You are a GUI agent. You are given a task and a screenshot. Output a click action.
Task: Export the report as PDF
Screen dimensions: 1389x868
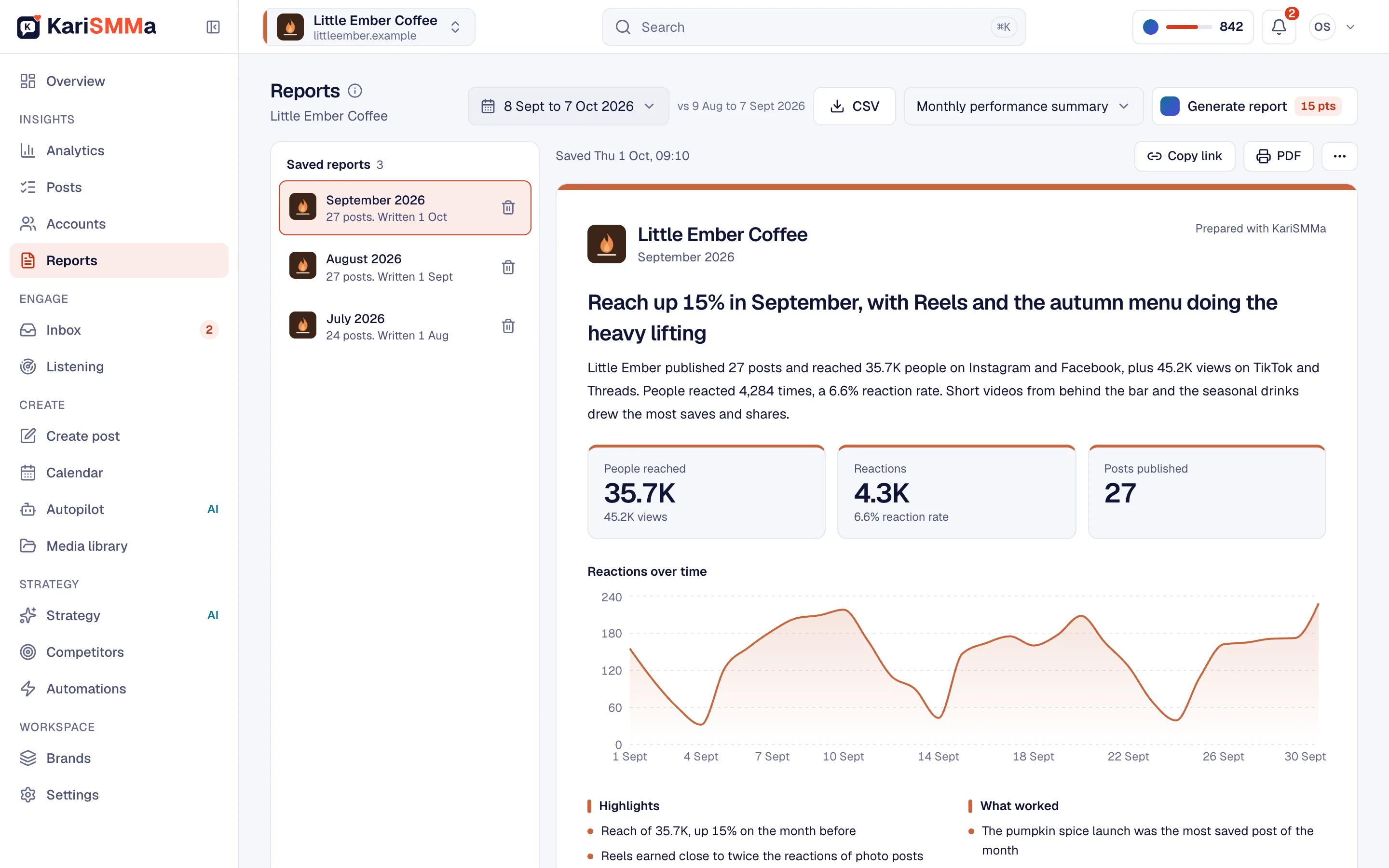[1278, 156]
